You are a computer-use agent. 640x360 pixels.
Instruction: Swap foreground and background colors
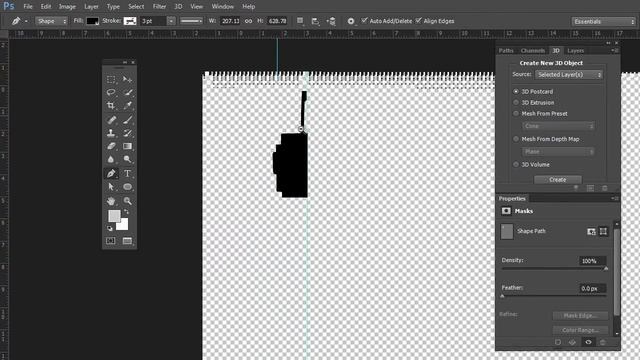127,212
